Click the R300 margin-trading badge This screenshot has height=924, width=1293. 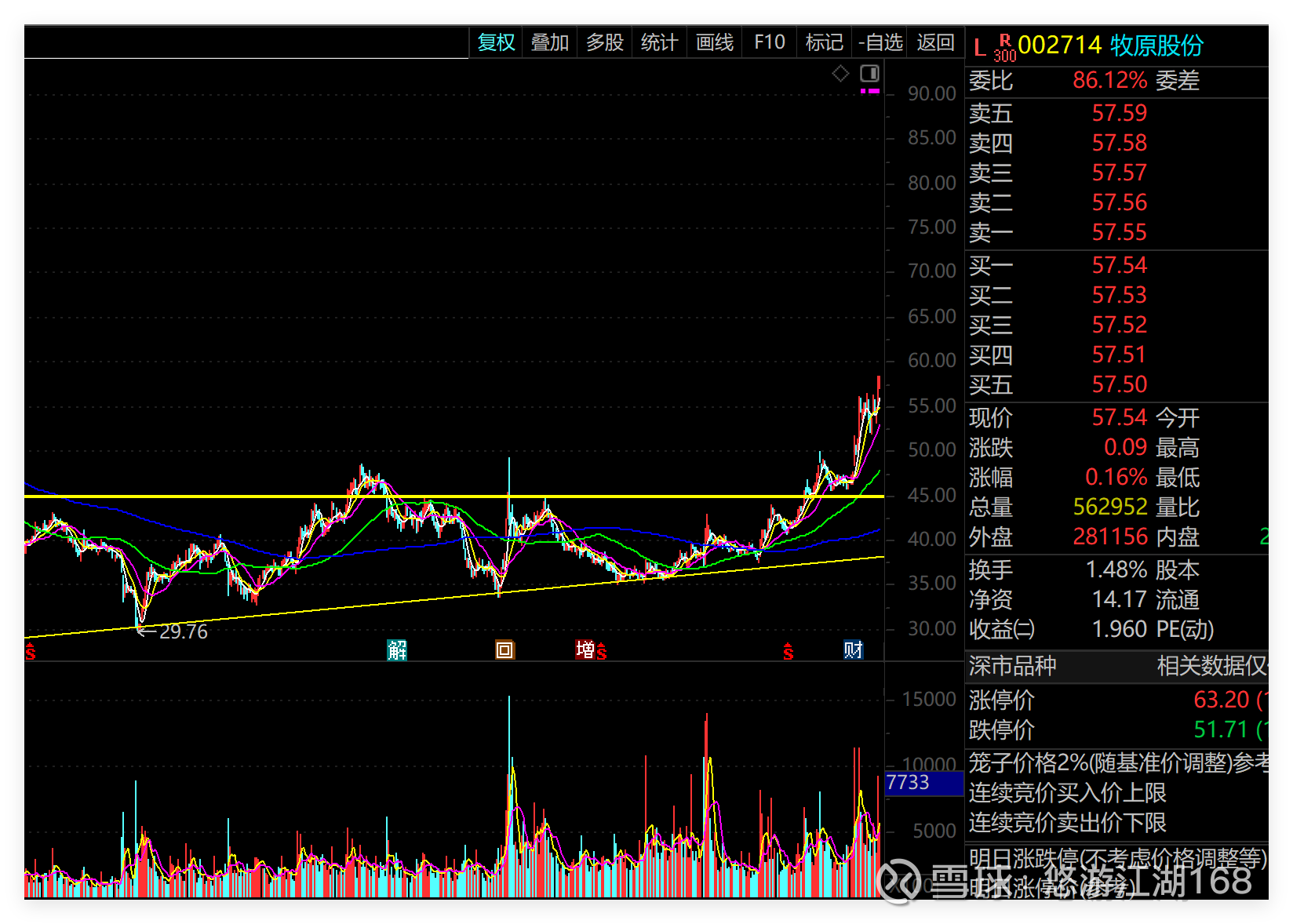tap(1004, 48)
